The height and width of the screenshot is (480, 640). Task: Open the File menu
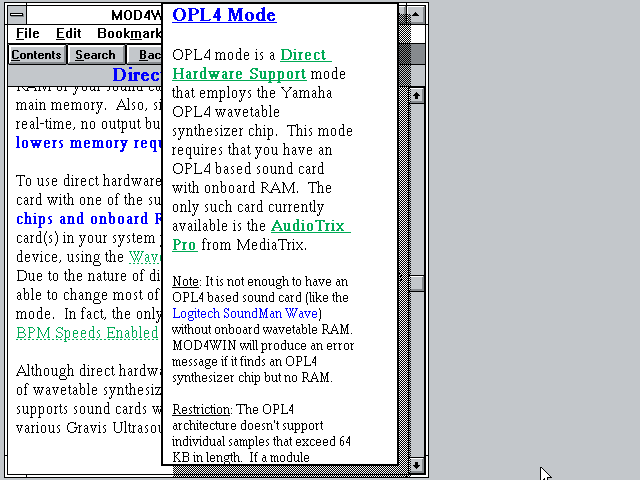click(x=28, y=34)
